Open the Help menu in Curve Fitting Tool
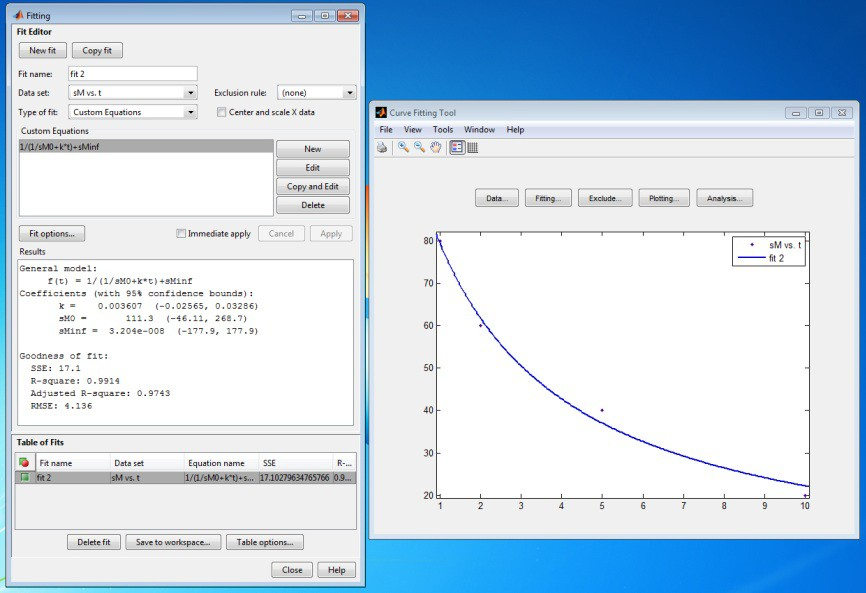The width and height of the screenshot is (866, 593). (x=515, y=130)
